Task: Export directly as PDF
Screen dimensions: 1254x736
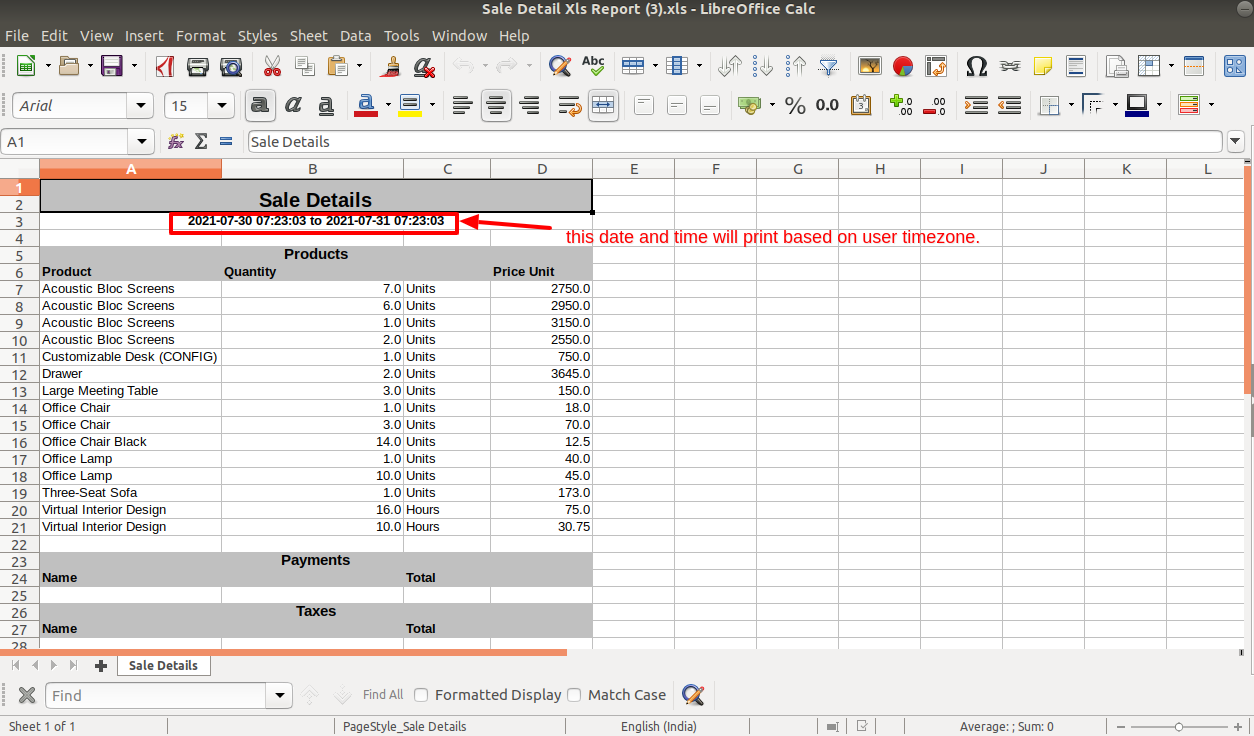Action: pyautogui.click(x=165, y=67)
